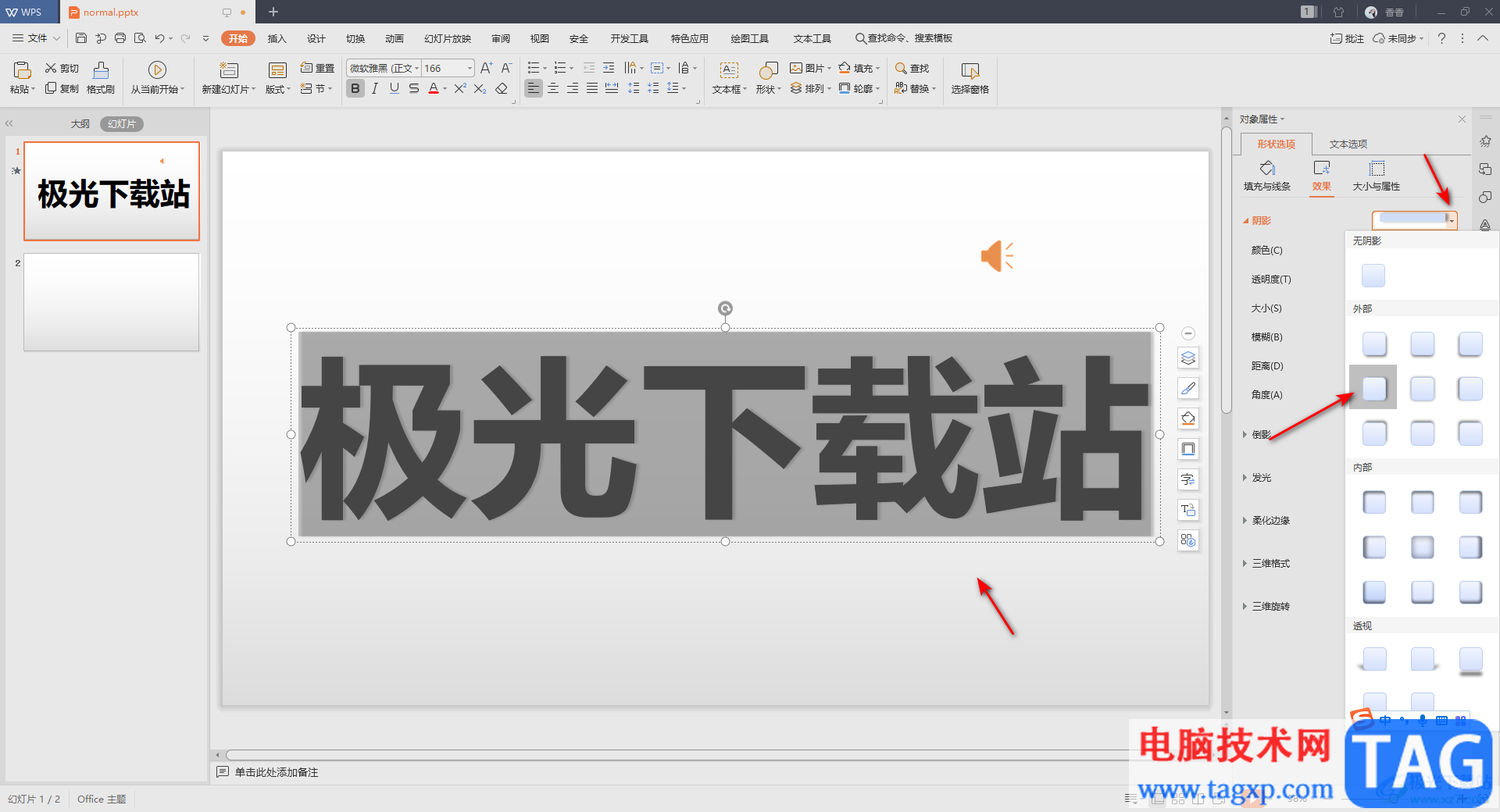
Task: Click to add notes below slide
Action: click(277, 772)
